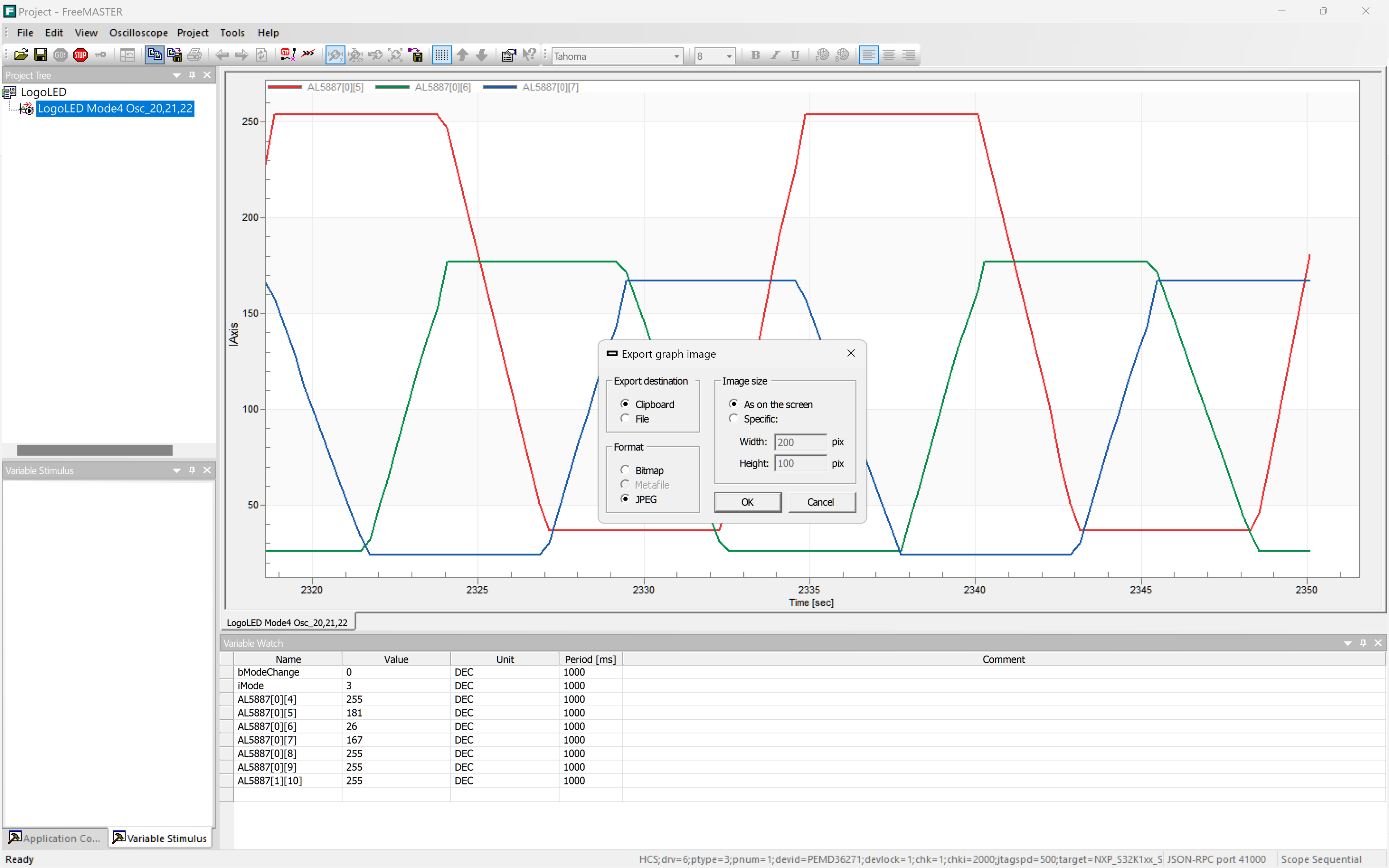Image resolution: width=1389 pixels, height=868 pixels.
Task: Click the align center icon
Action: (888, 55)
